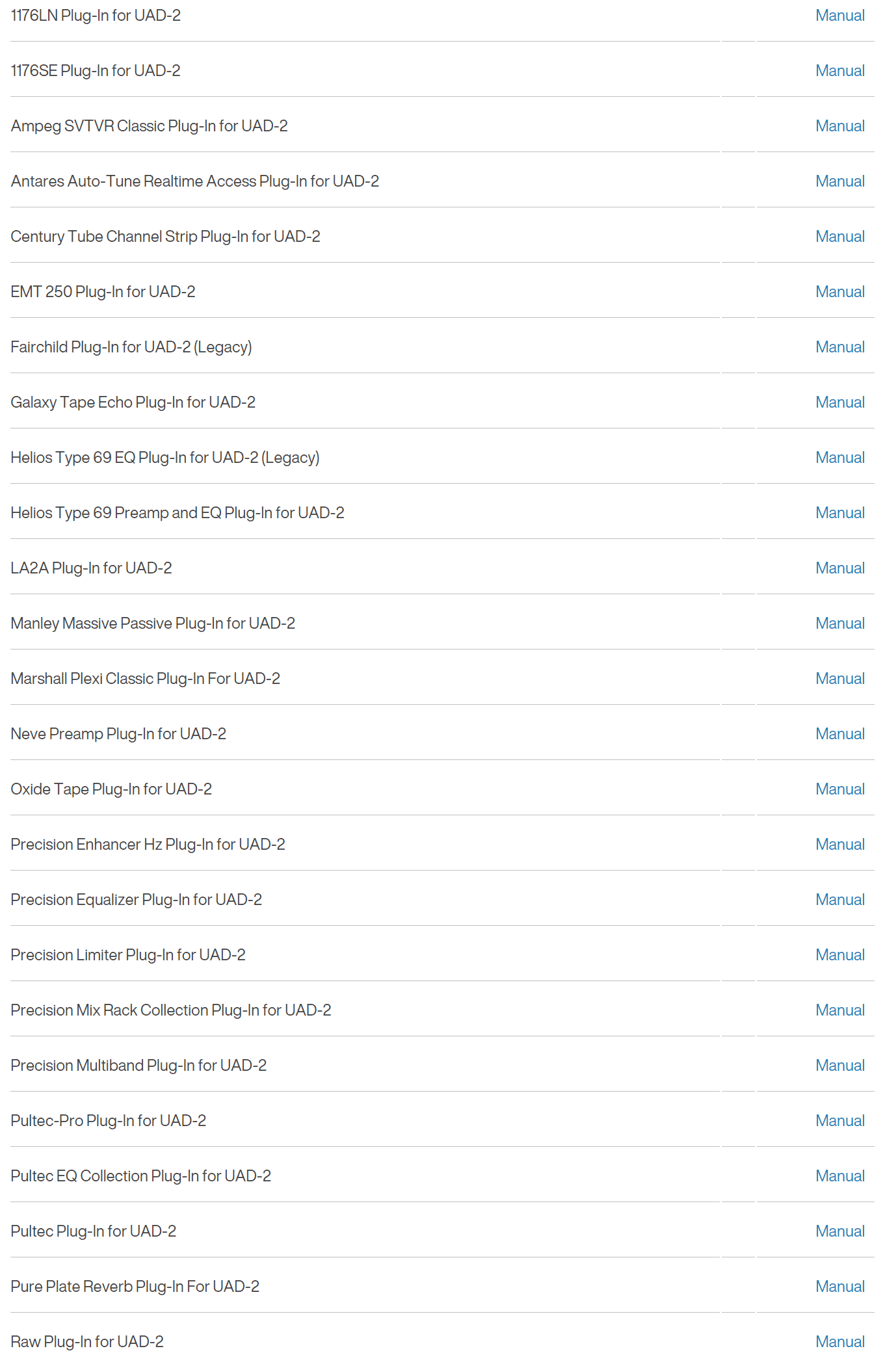Image resolution: width=896 pixels, height=1366 pixels.
Task: View the Neve Preamp Plug-In Manual
Action: [x=840, y=734]
